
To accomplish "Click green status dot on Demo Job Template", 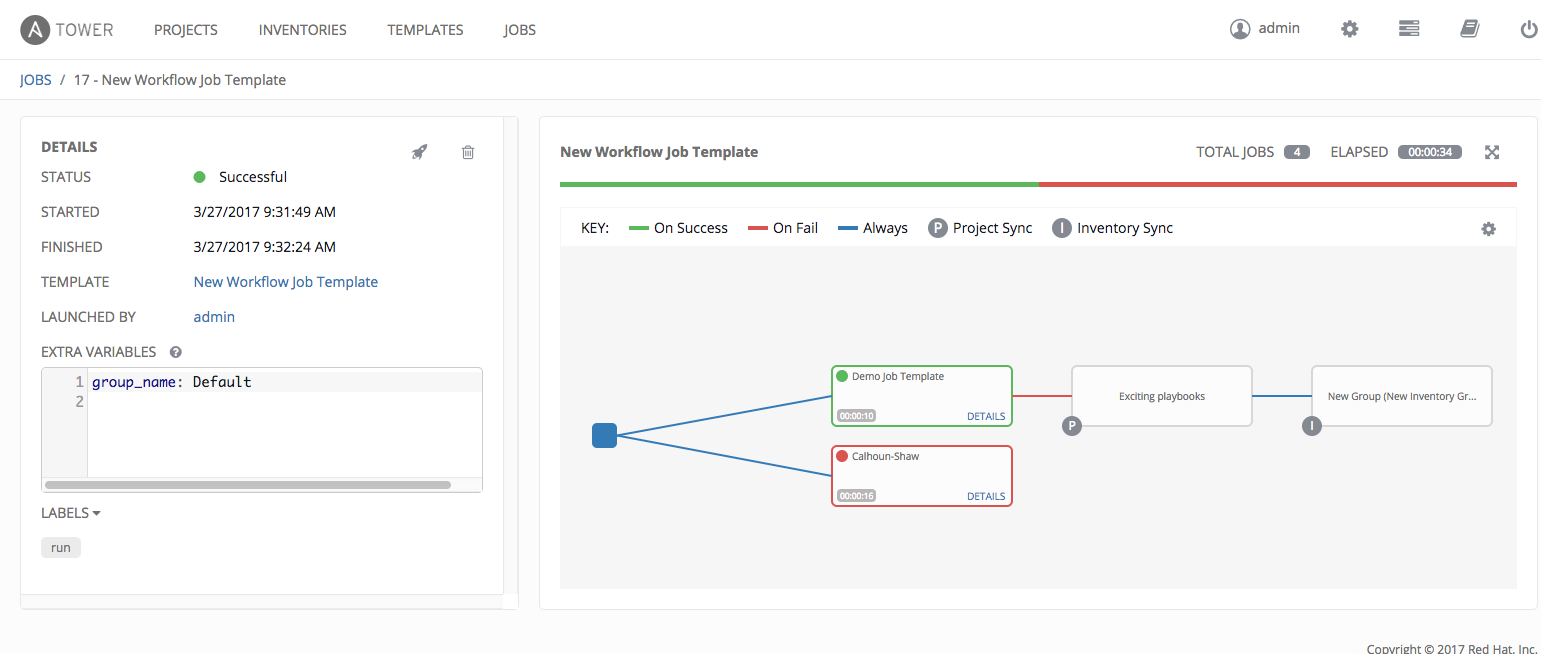I will click(x=842, y=377).
